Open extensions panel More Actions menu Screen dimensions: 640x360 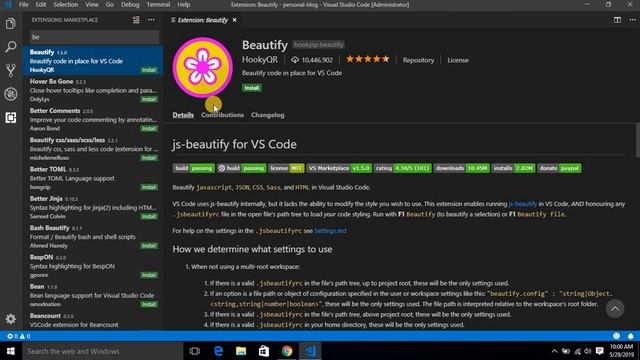point(151,20)
